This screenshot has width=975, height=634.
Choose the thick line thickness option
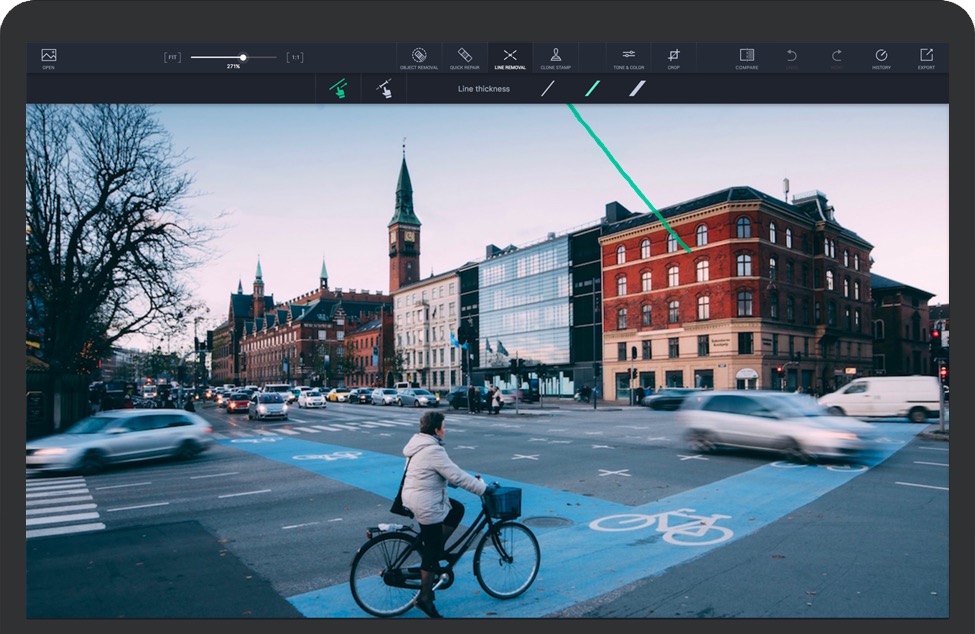point(637,89)
